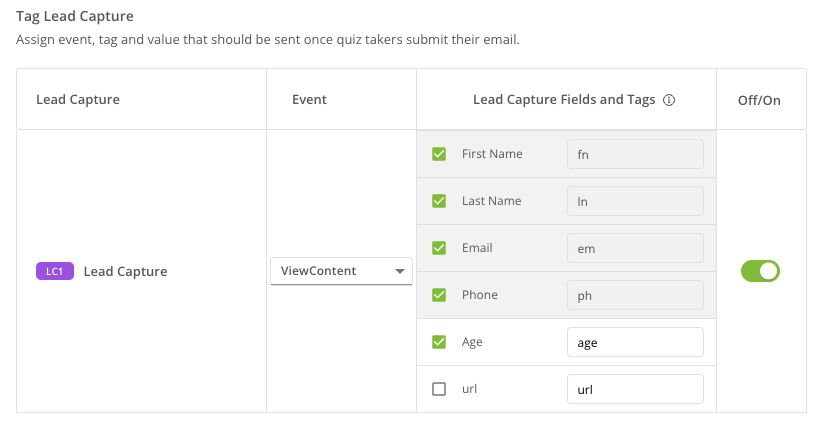This screenshot has height=423, width=821.
Task: Enable the url checkbox
Action: click(439, 389)
